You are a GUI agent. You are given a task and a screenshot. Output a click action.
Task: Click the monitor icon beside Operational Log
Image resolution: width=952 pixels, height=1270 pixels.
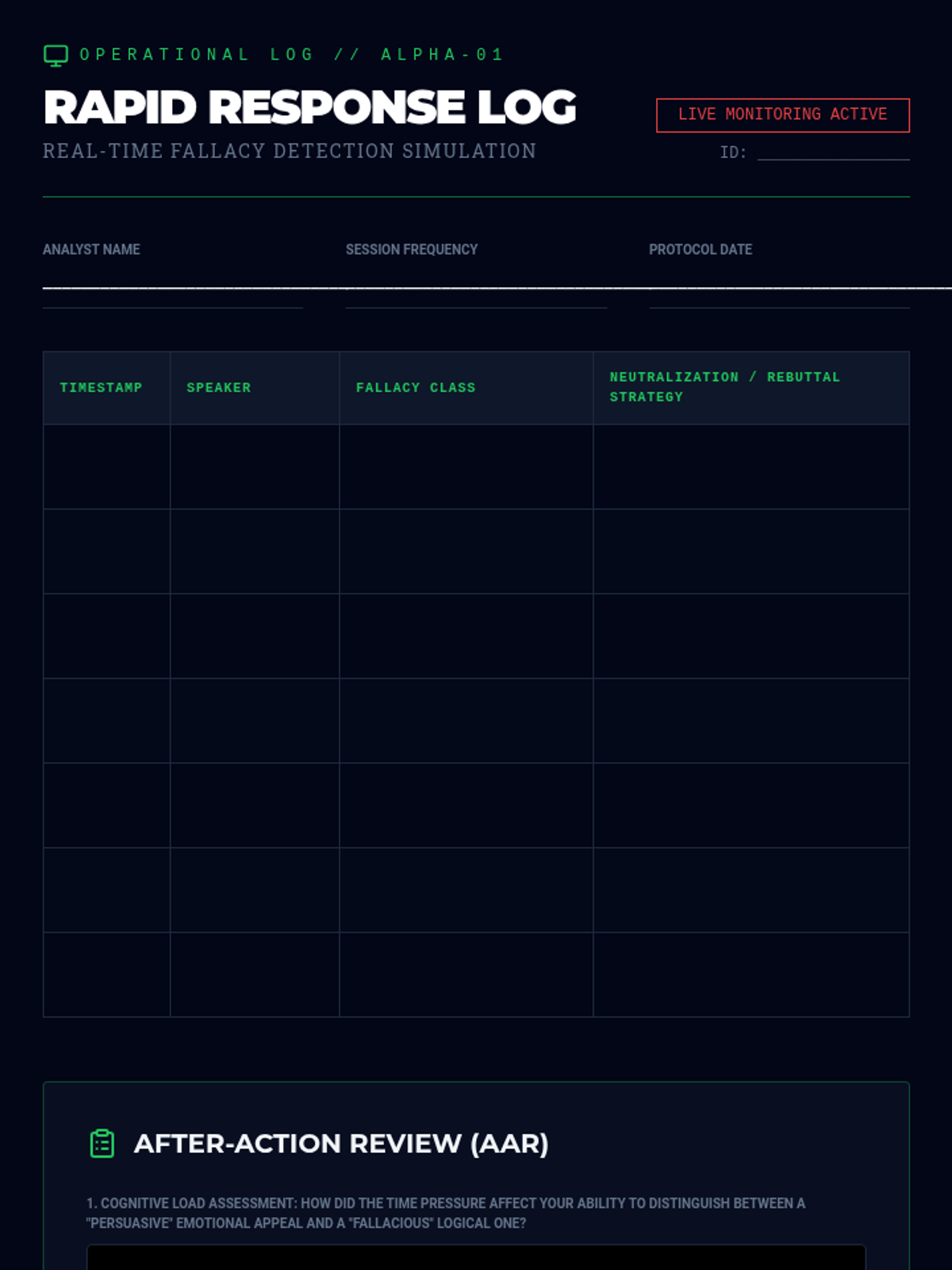click(x=56, y=56)
